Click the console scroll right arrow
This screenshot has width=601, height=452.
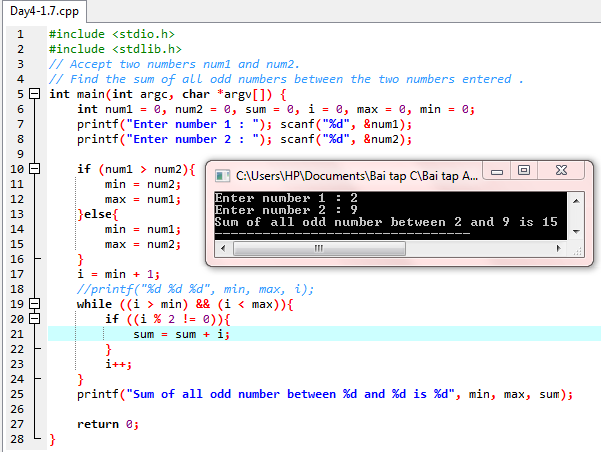tap(558, 248)
